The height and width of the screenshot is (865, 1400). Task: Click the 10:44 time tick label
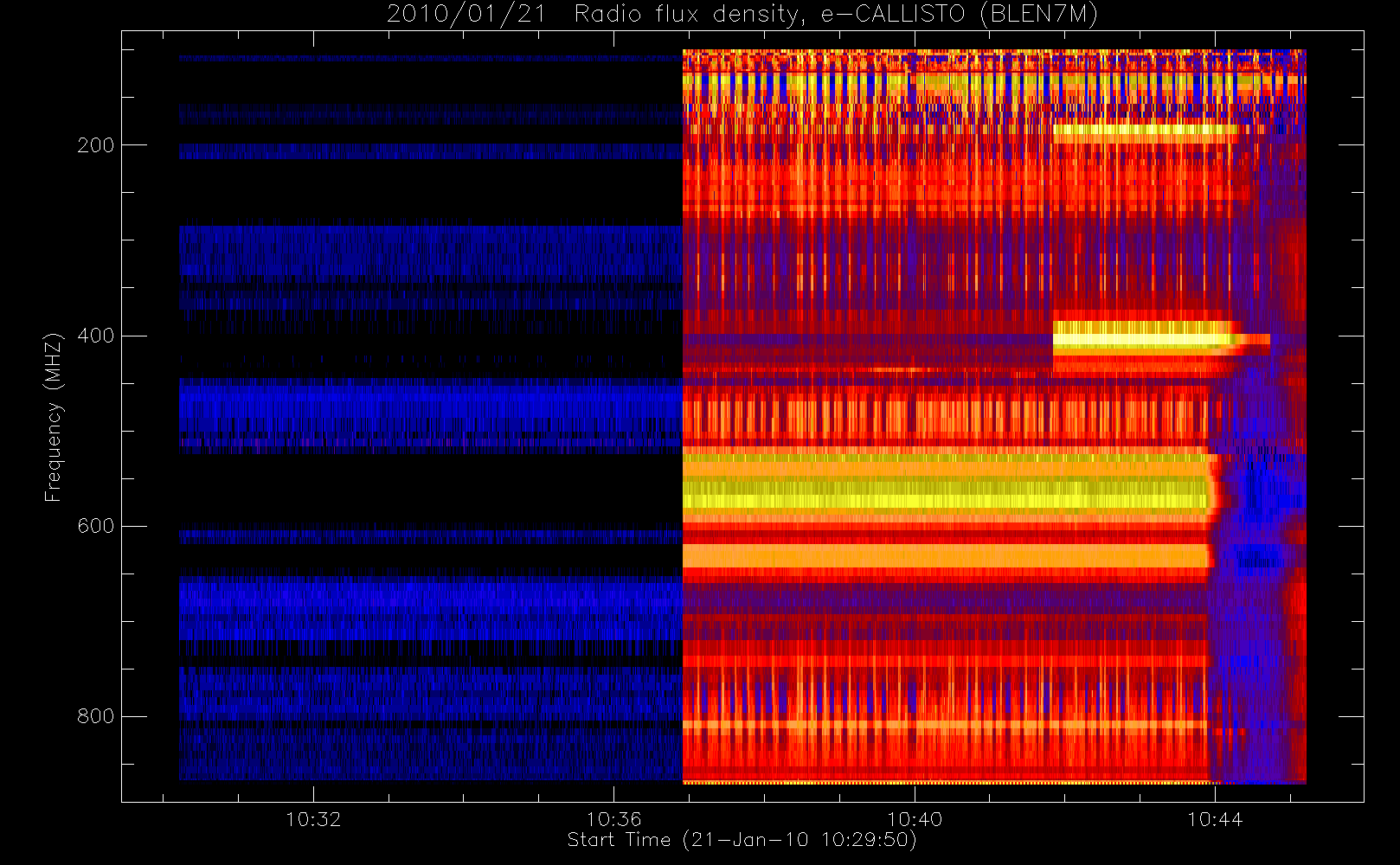pos(1215,819)
